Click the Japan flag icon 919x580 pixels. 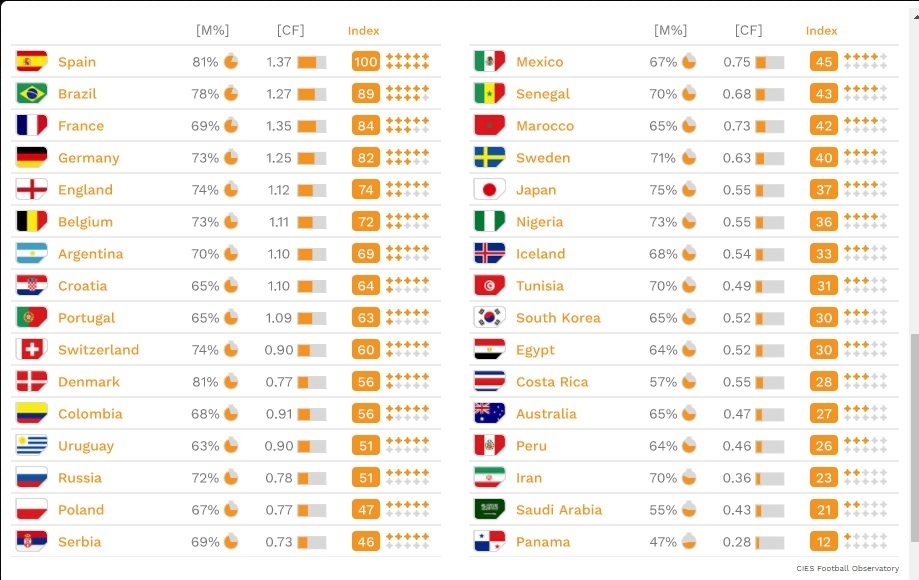tap(490, 190)
